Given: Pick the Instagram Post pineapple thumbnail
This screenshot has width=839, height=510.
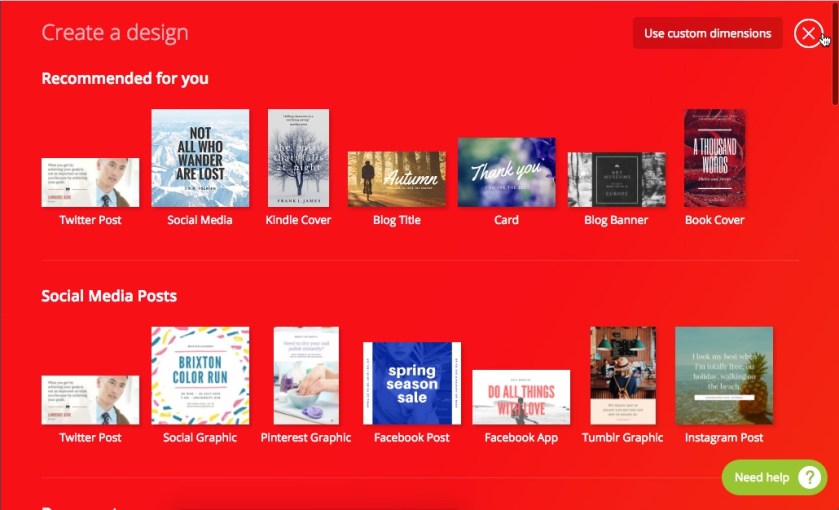Looking at the screenshot, I should (724, 376).
